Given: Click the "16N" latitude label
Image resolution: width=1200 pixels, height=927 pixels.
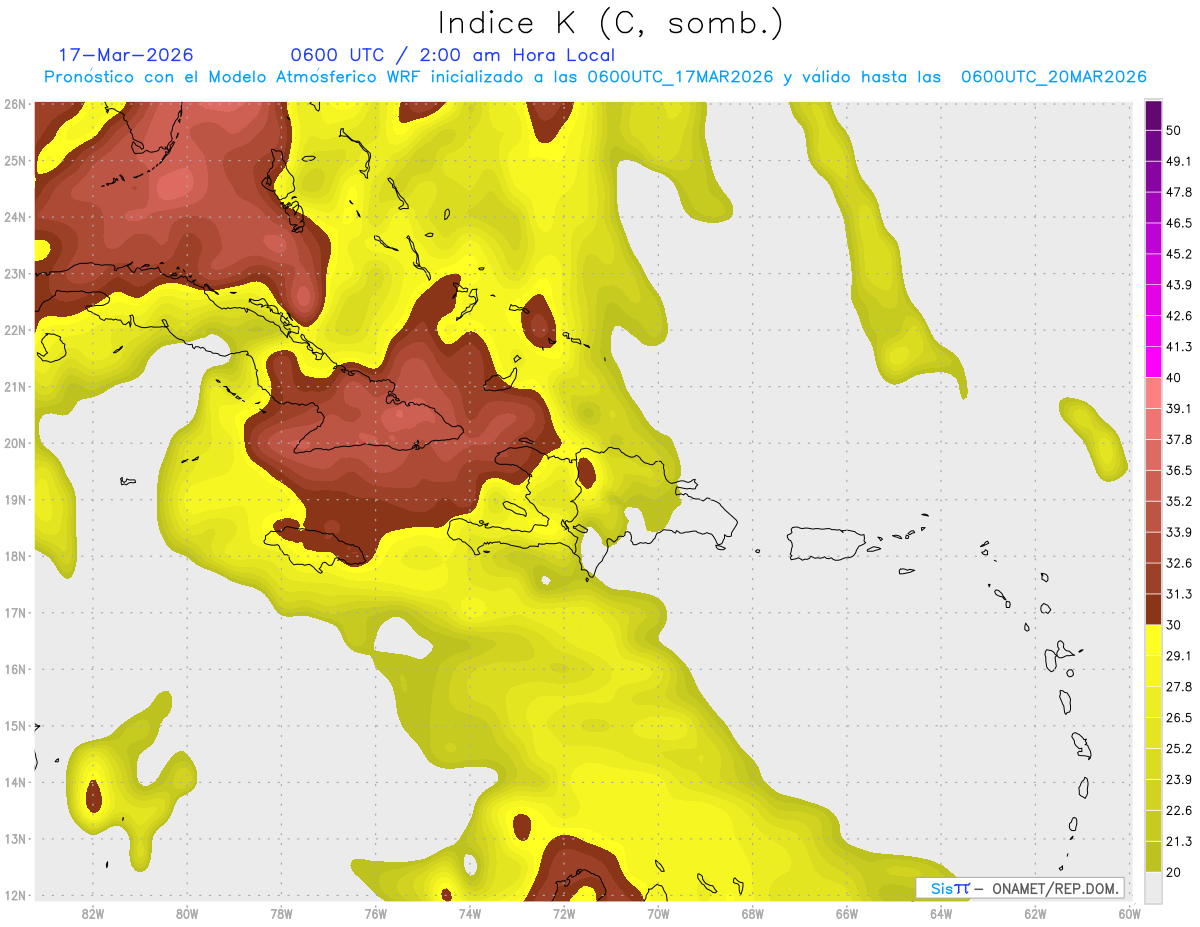Looking at the screenshot, I should click(14, 669).
